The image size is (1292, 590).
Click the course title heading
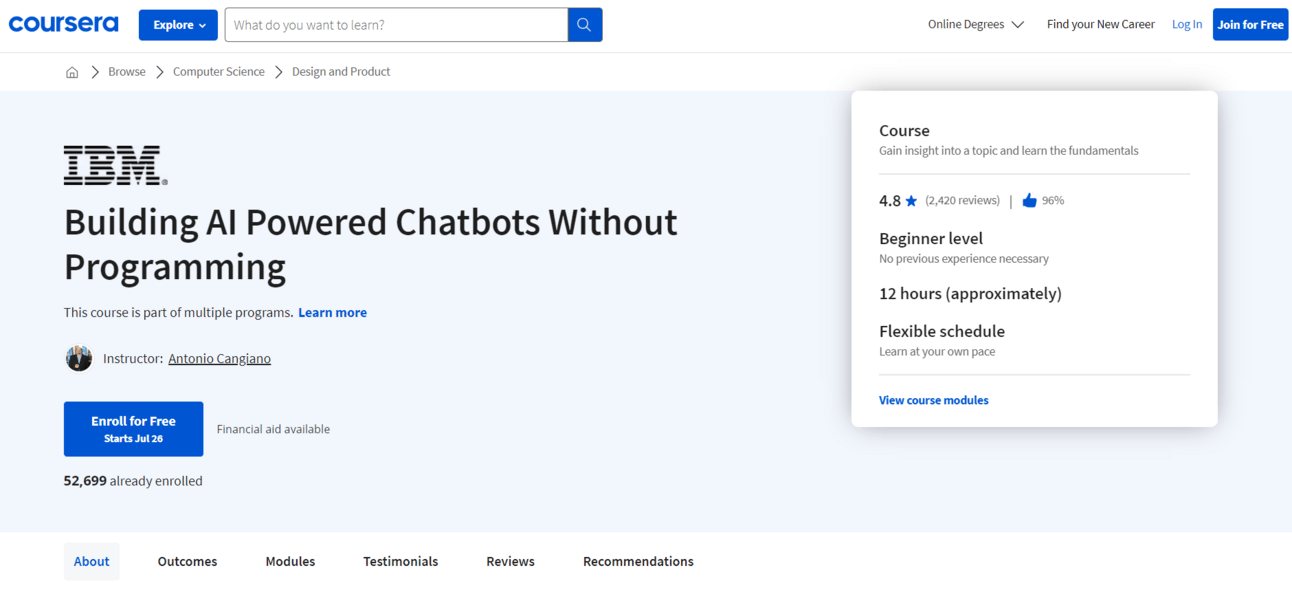tap(371, 244)
